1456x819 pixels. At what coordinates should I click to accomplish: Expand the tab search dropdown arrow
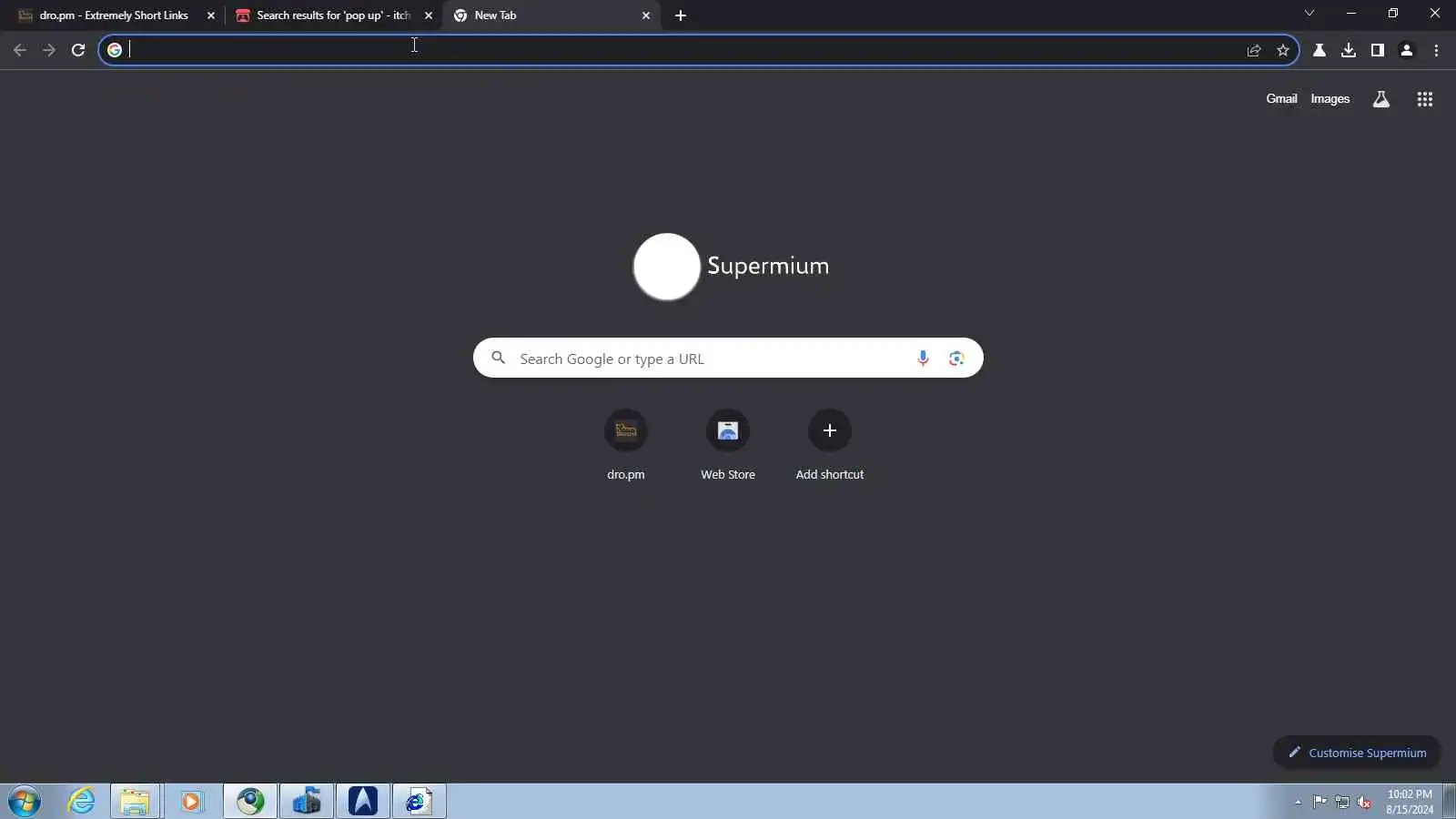pos(1309,13)
